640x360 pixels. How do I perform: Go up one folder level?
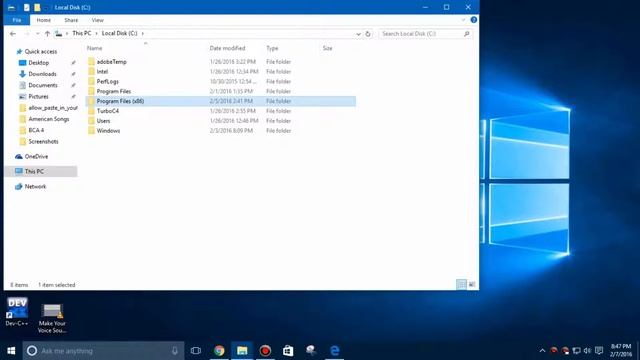(x=47, y=33)
